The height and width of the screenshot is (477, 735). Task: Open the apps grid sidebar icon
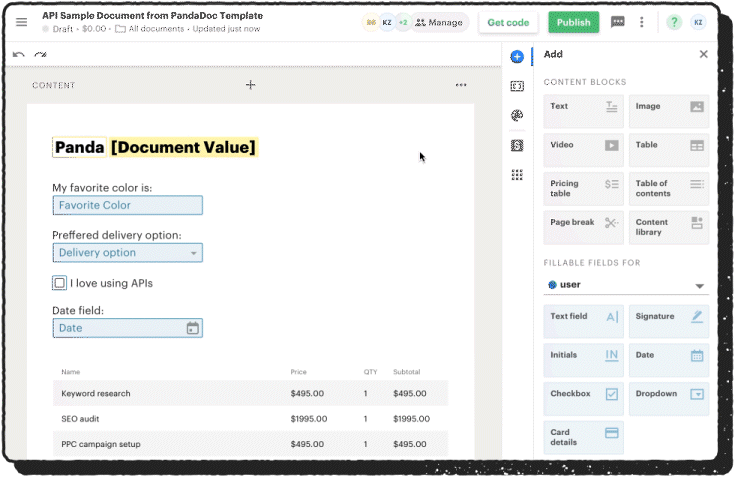tap(517, 175)
